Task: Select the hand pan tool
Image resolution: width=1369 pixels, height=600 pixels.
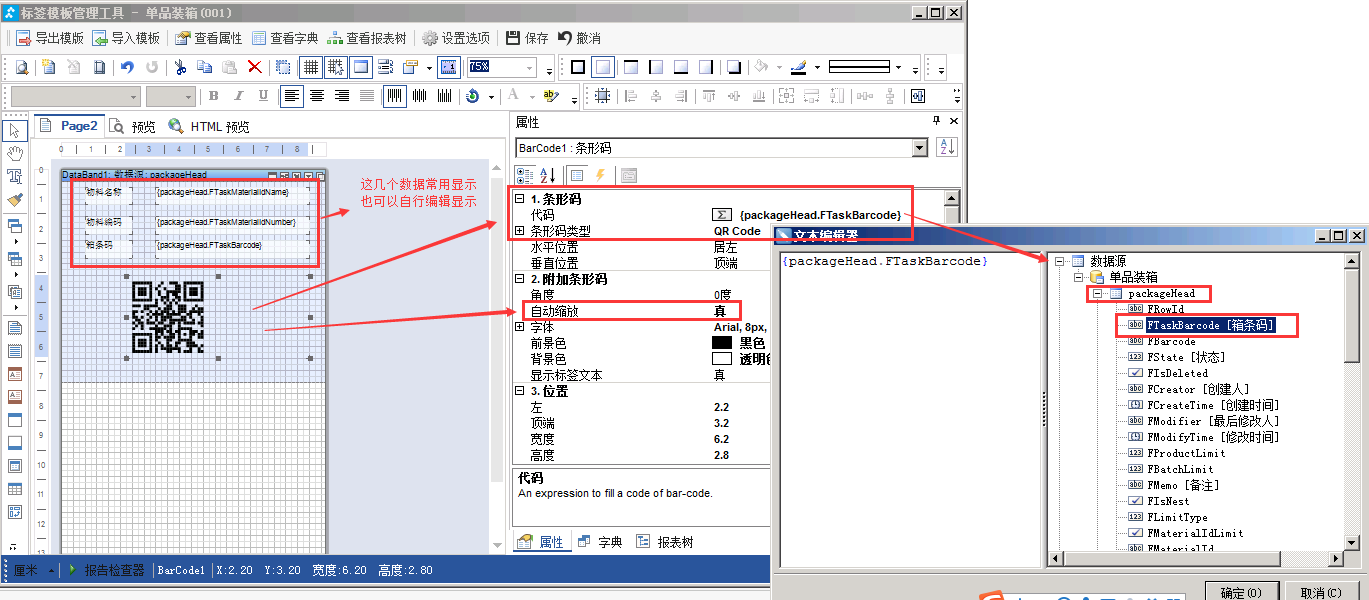Action: [15, 154]
